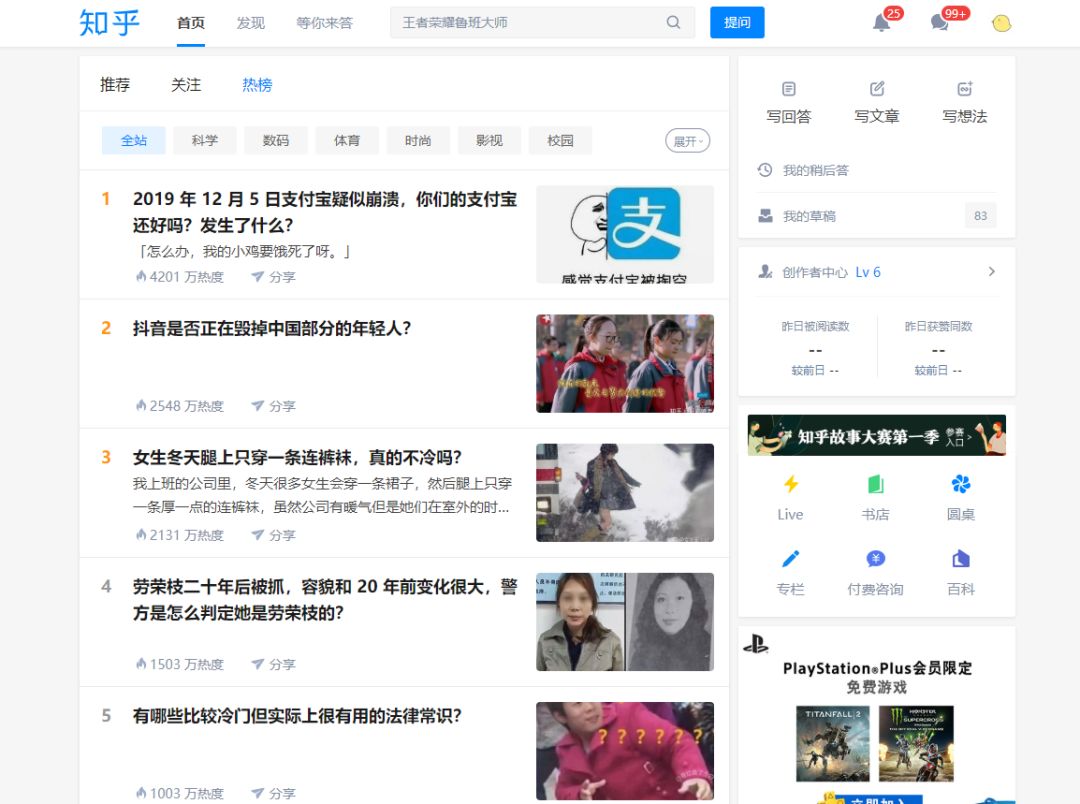Image resolution: width=1080 pixels, height=804 pixels.
Task: Open the 等你来答 menu item
Action: [x=326, y=21]
